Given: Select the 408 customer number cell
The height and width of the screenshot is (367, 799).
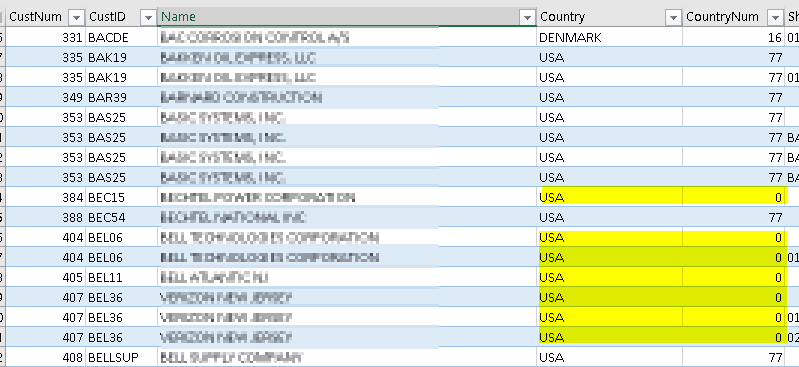Looking at the screenshot, I should [45, 357].
